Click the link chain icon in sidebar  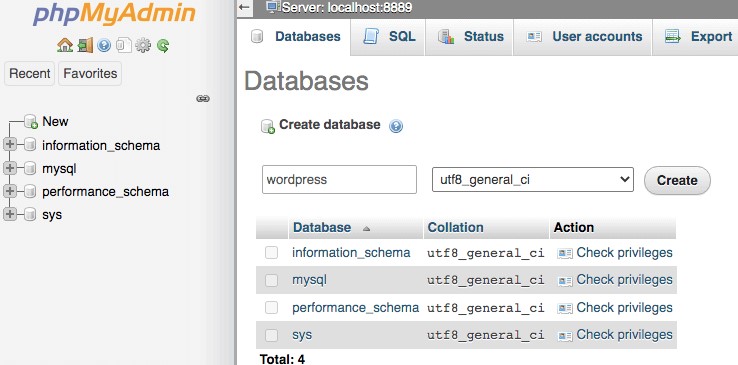203,98
